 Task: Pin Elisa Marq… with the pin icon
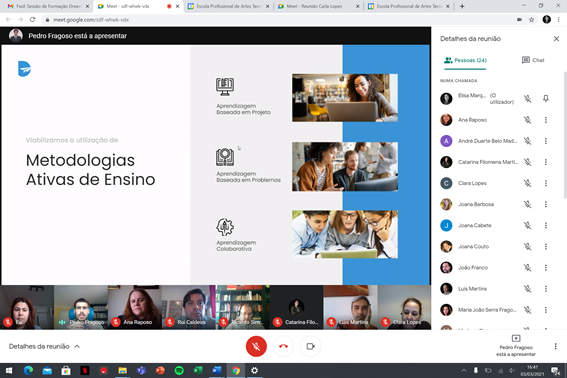pos(546,98)
